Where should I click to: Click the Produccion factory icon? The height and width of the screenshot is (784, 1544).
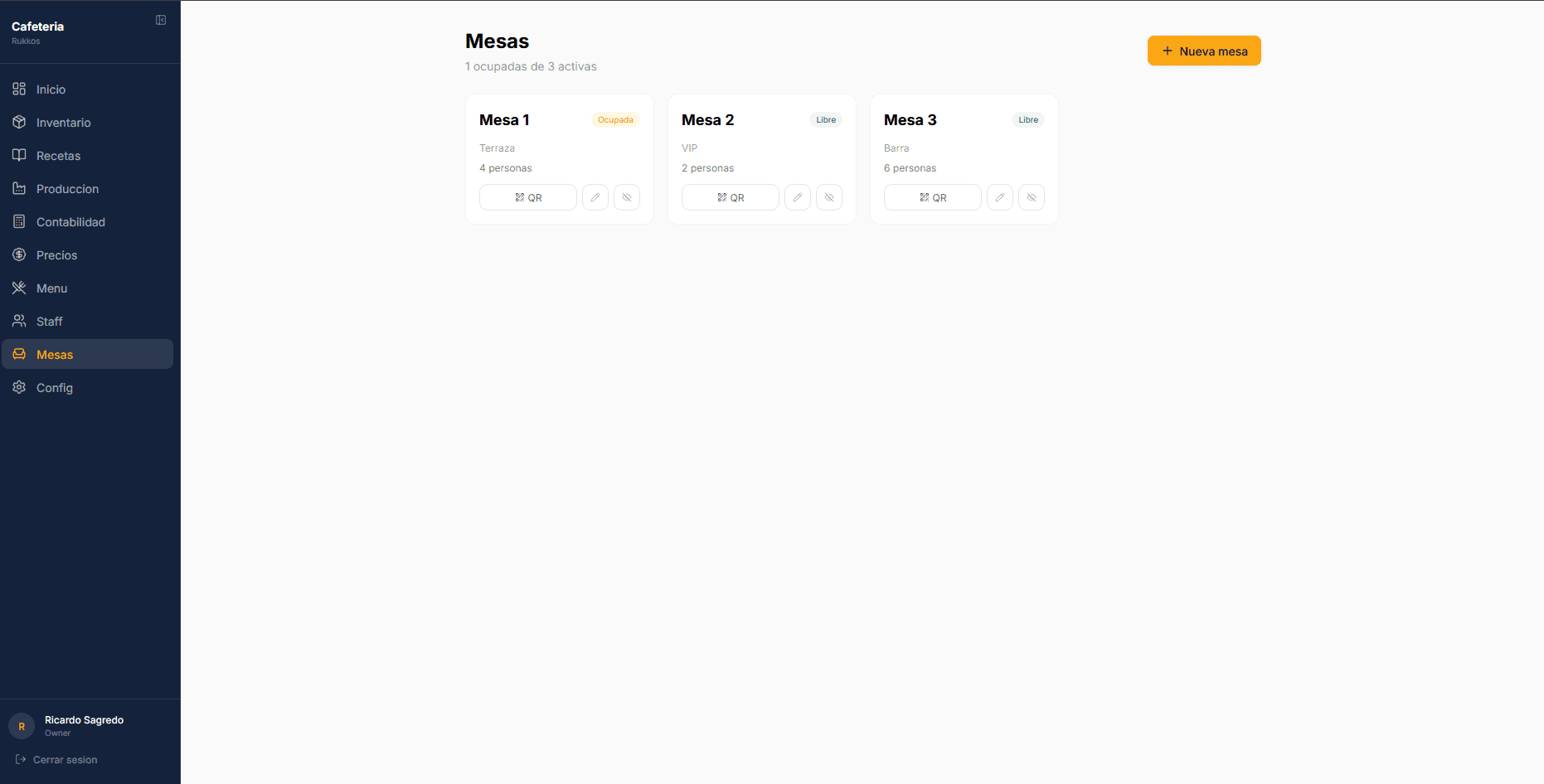pos(19,188)
